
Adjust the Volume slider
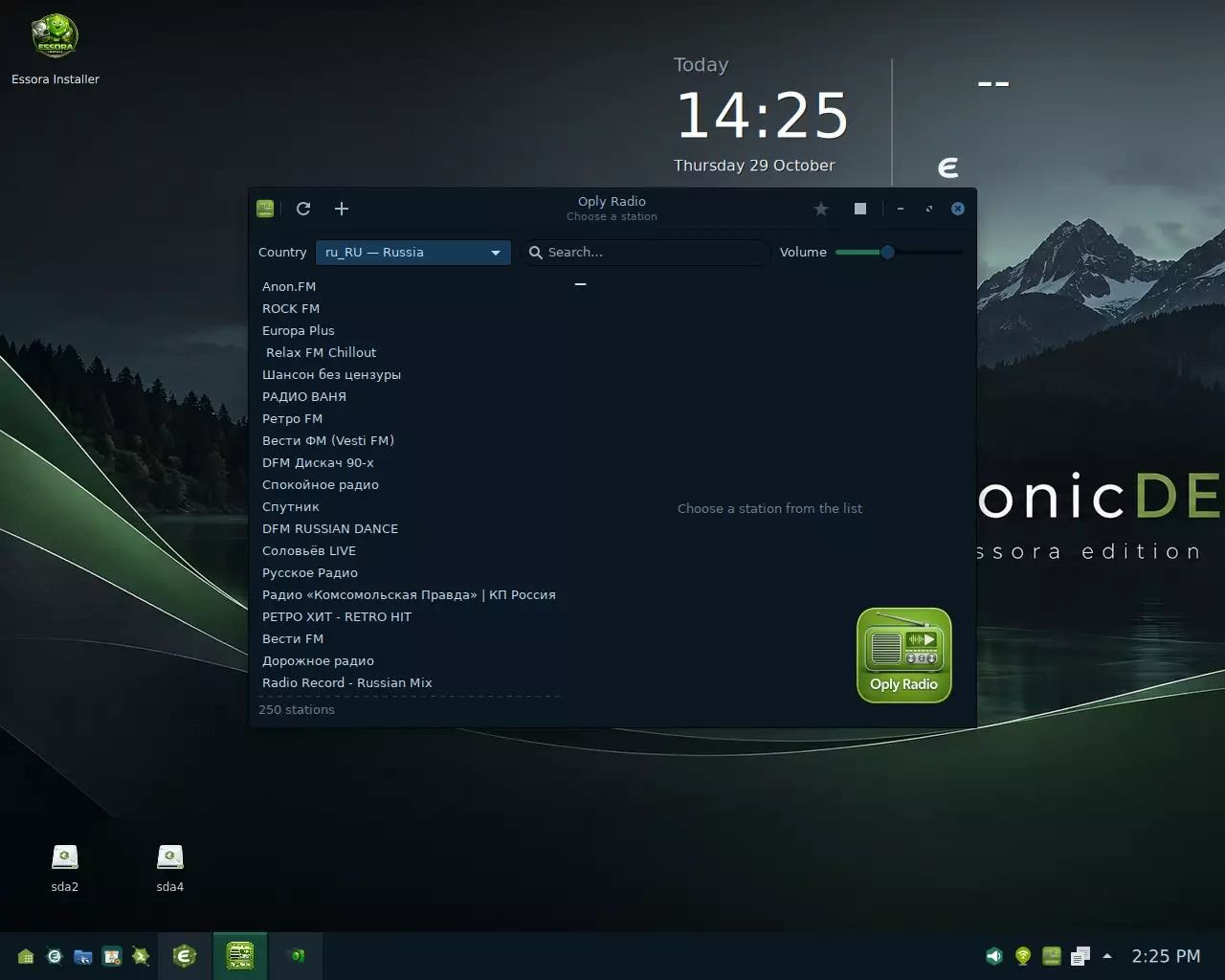coord(899,253)
